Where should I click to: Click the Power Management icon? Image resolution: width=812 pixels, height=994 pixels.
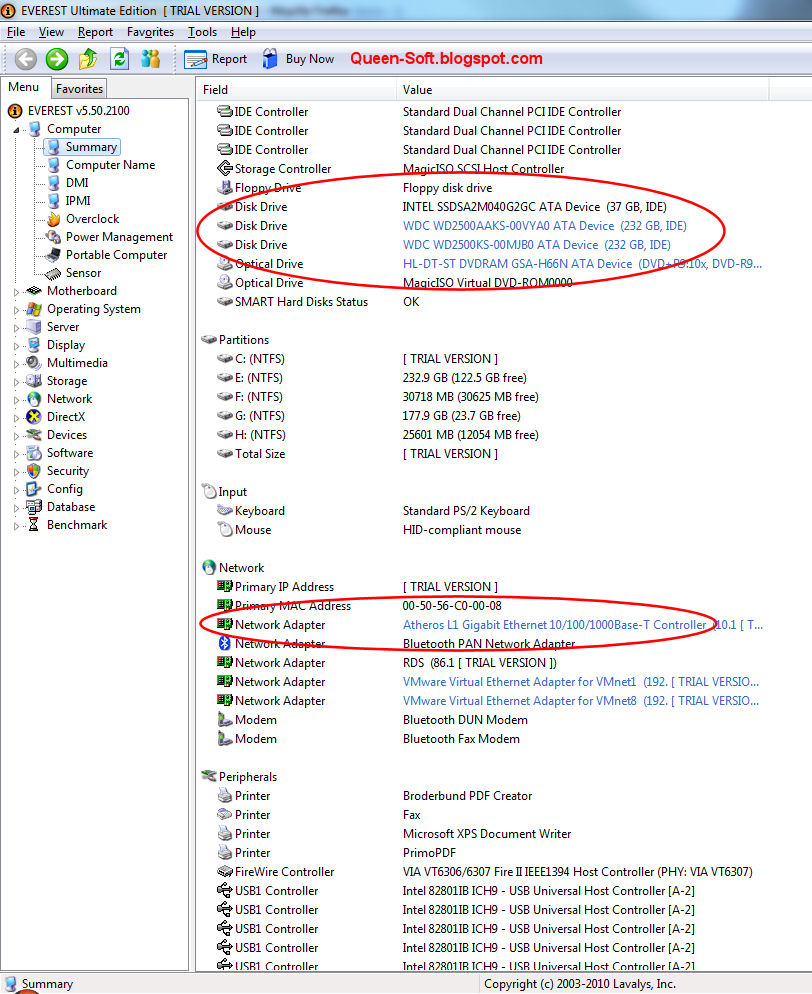pyautogui.click(x=54, y=236)
